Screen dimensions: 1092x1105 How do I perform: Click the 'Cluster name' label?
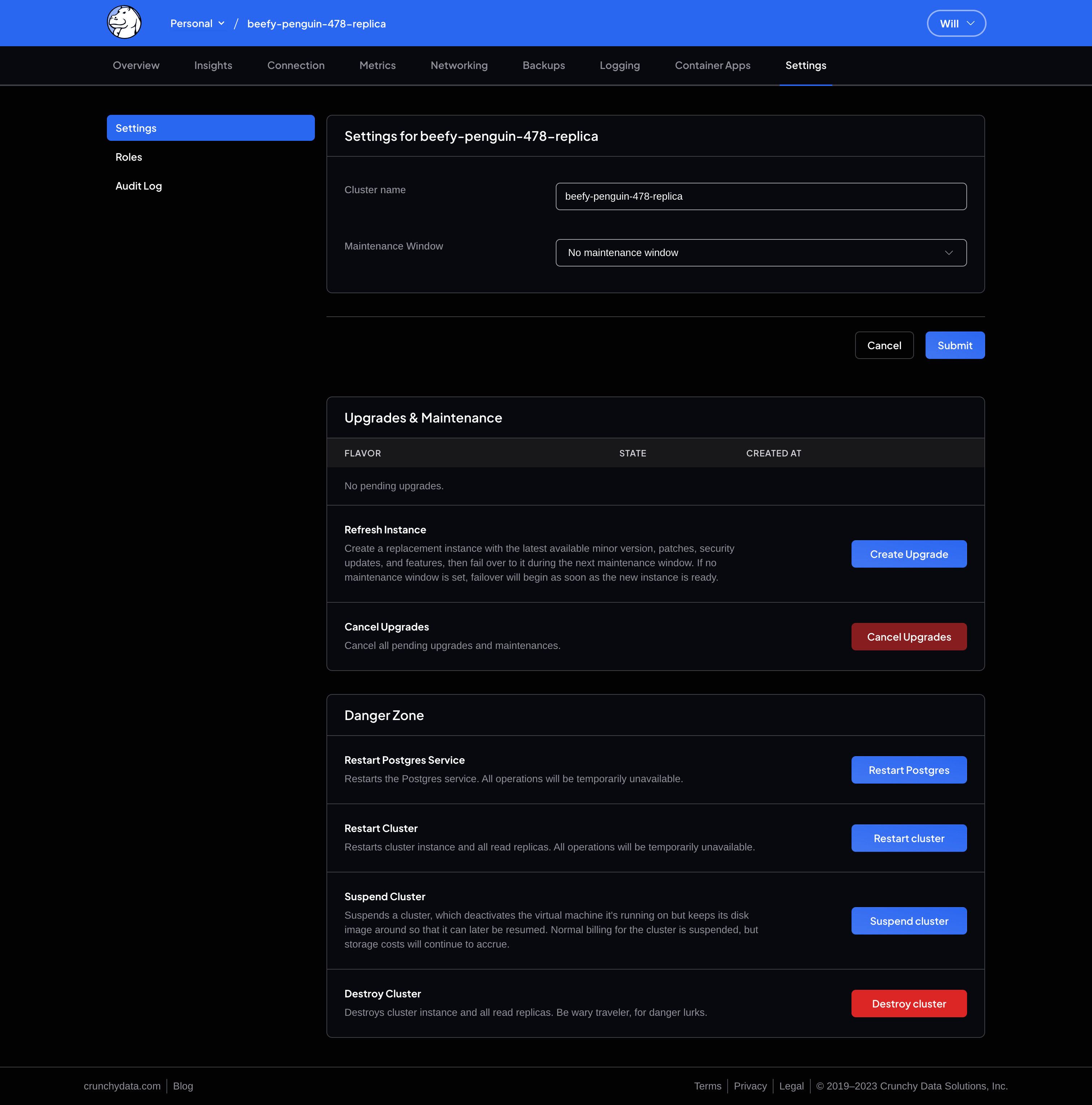[x=375, y=190]
